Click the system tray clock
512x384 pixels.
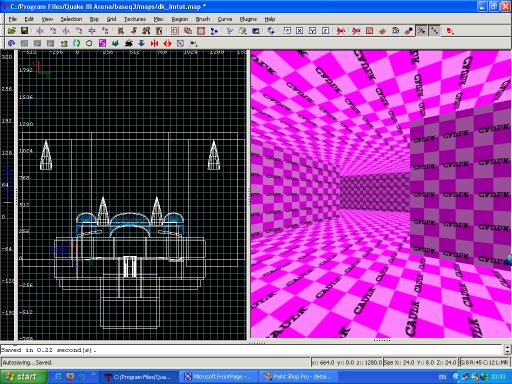[498, 377]
